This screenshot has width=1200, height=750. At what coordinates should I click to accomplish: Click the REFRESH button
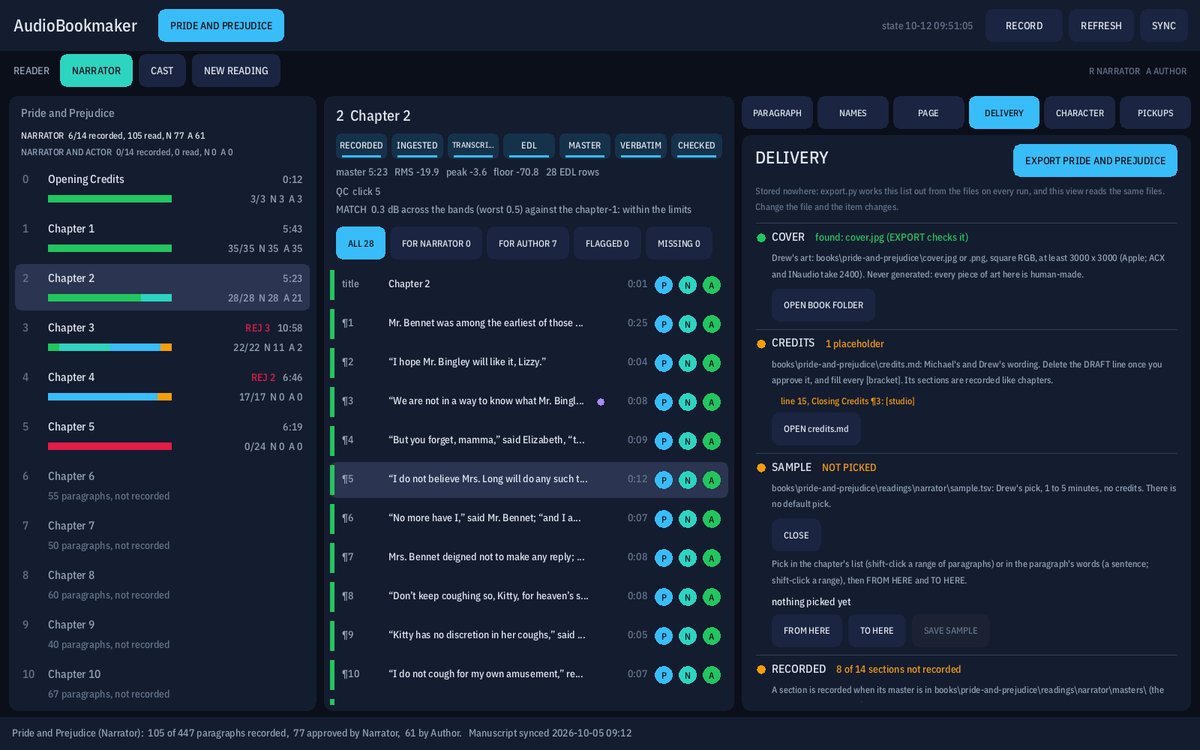tap(1101, 25)
